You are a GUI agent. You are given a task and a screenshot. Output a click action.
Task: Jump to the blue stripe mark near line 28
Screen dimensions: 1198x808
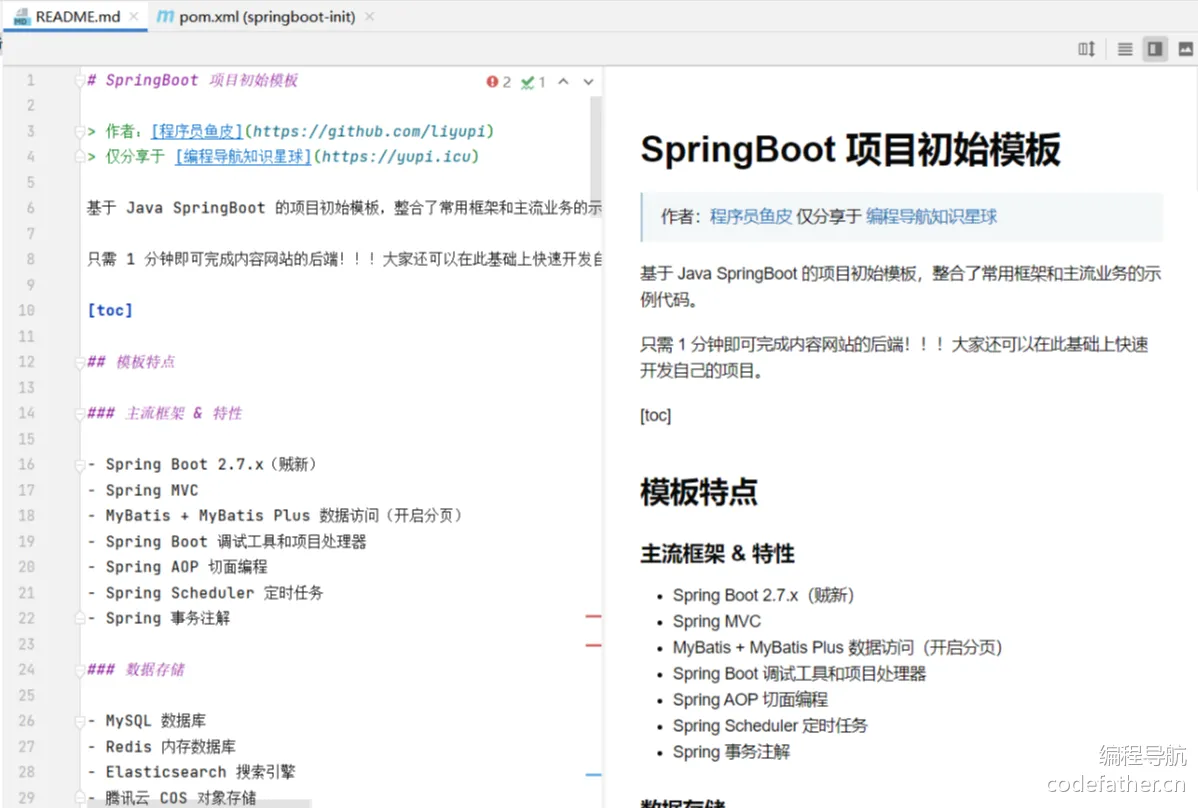point(594,774)
